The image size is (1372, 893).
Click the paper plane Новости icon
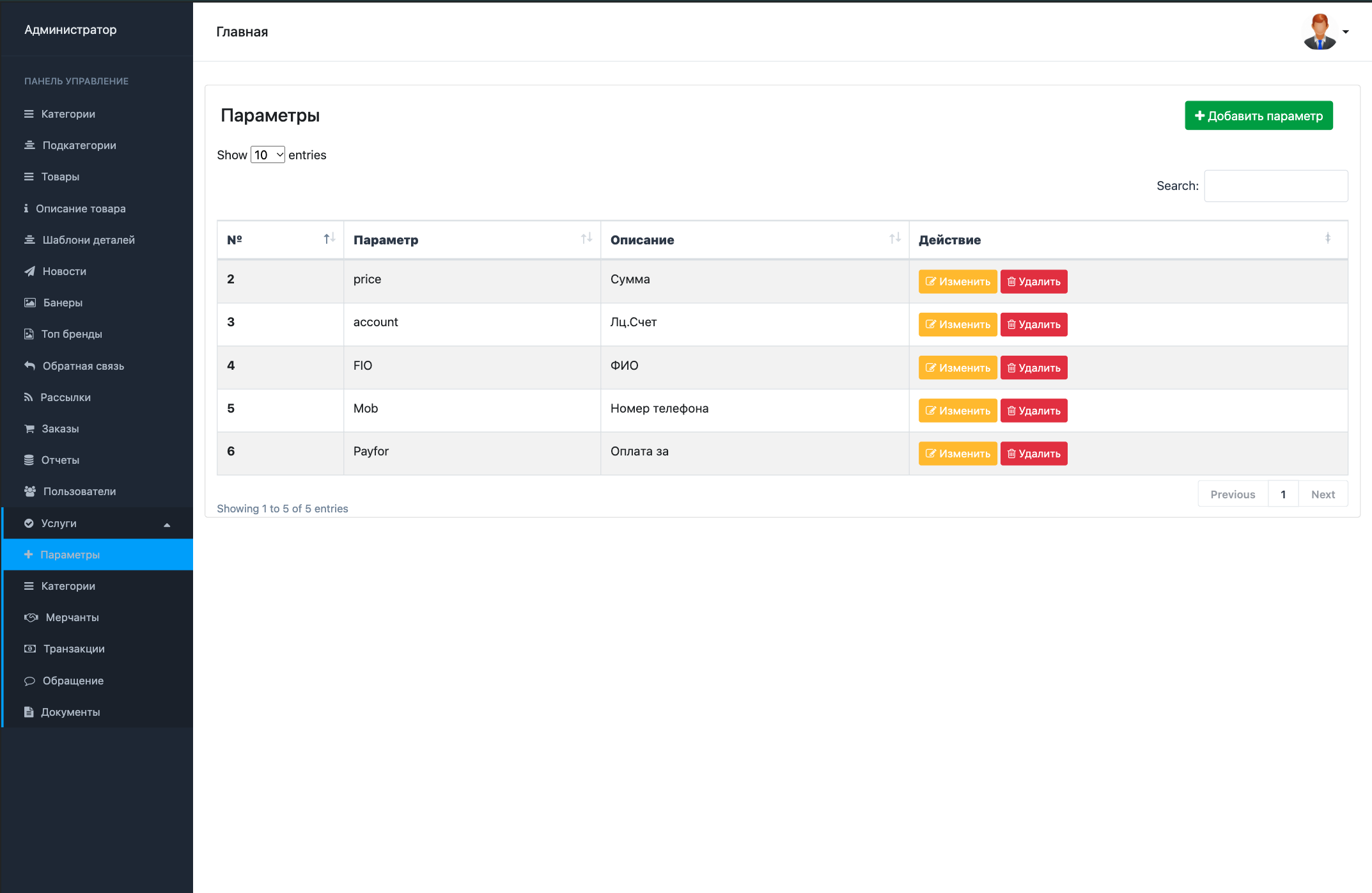coord(29,271)
